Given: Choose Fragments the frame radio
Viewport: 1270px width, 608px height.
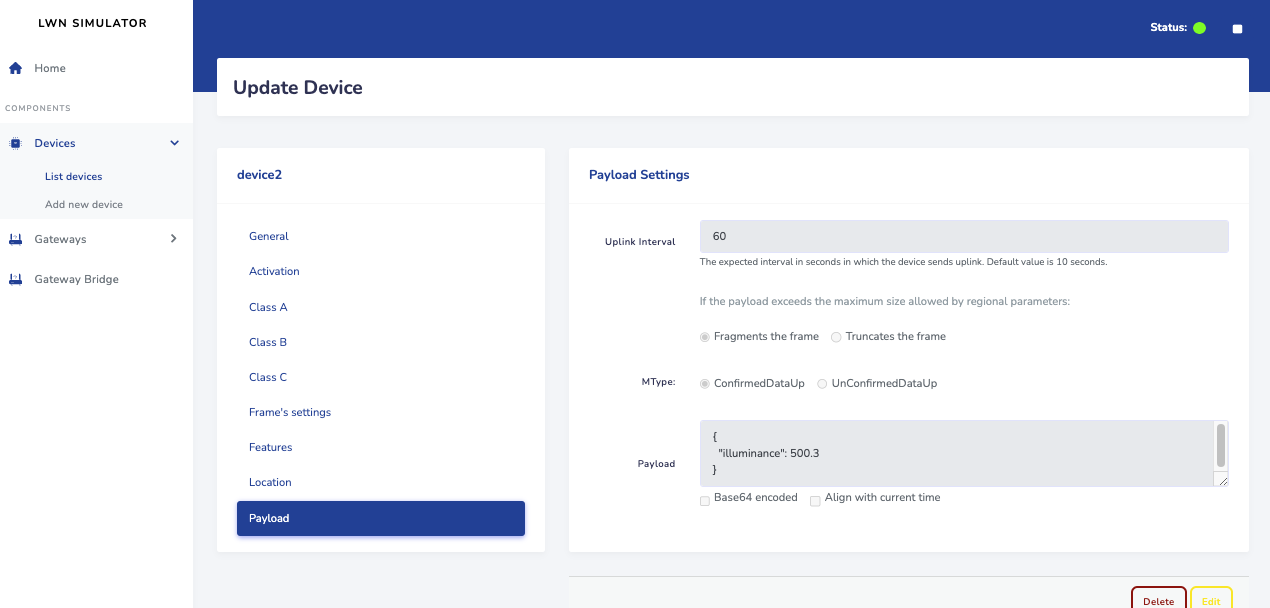Looking at the screenshot, I should [x=705, y=337].
